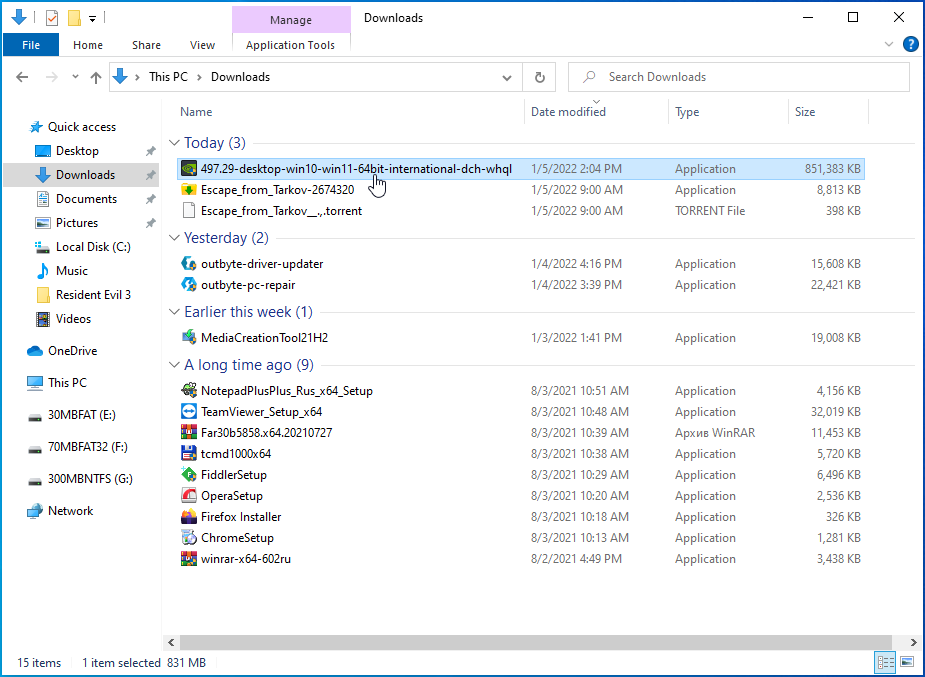This screenshot has width=925, height=677.
Task: Open Local Disk (C:) in sidebar
Action: [93, 247]
